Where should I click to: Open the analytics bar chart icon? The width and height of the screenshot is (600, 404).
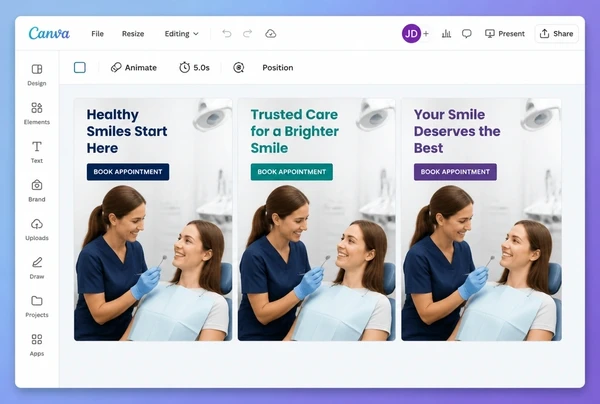coord(446,34)
